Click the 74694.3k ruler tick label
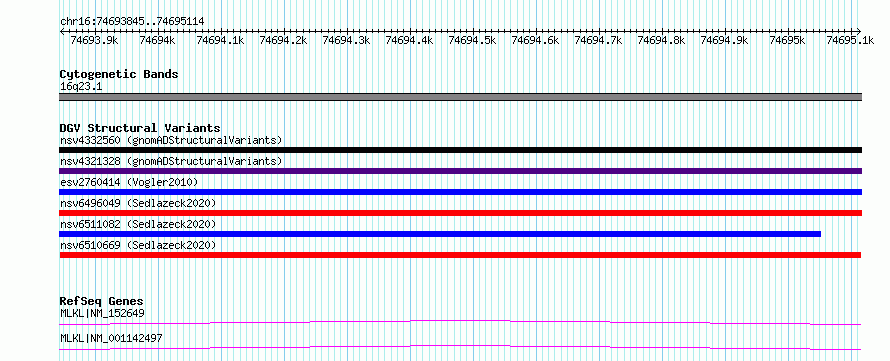The image size is (890, 361). coord(346,40)
